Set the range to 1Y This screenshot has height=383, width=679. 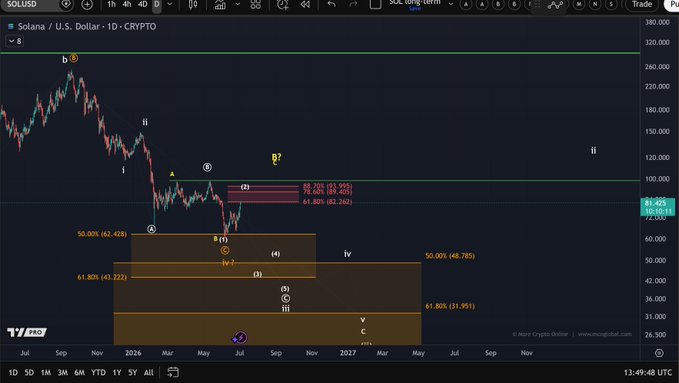click(x=117, y=373)
